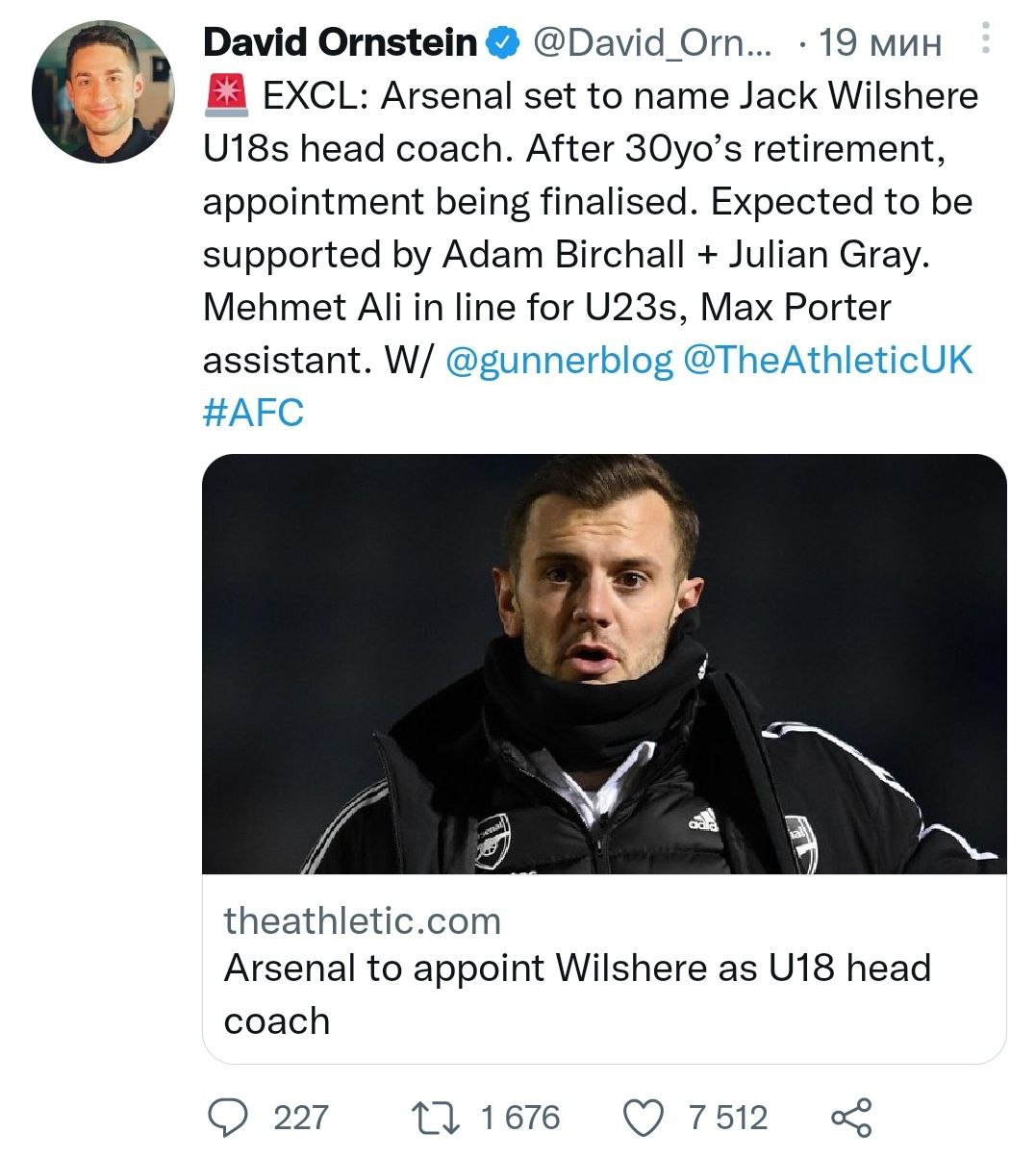Click the #AFC hashtag
The image size is (1036, 1158).
[253, 413]
